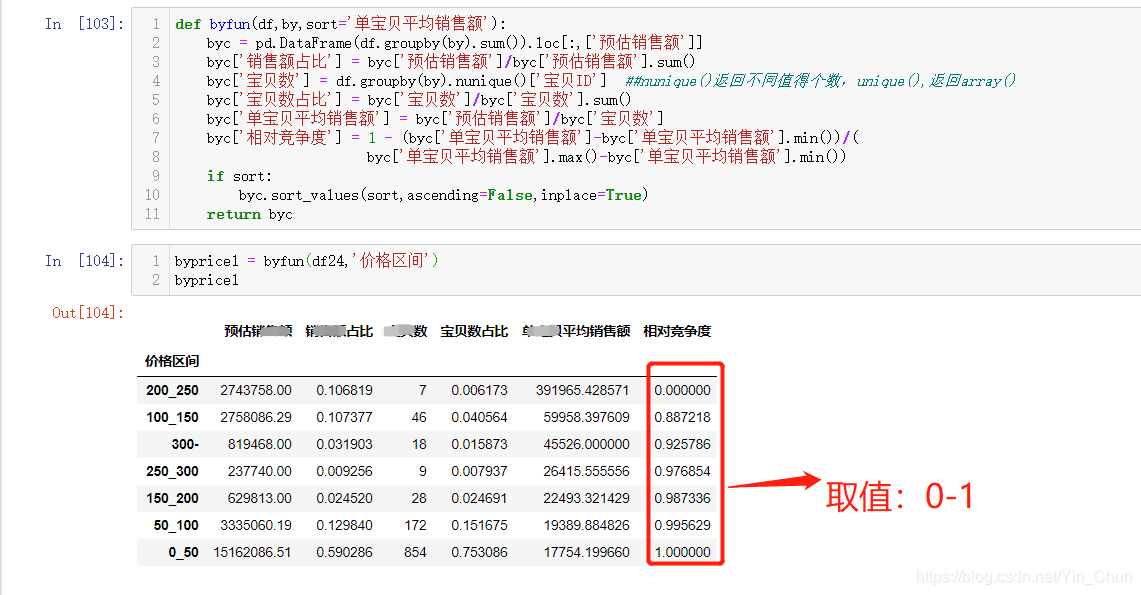
Task: Click the value 0.024520
Action: coord(344,498)
